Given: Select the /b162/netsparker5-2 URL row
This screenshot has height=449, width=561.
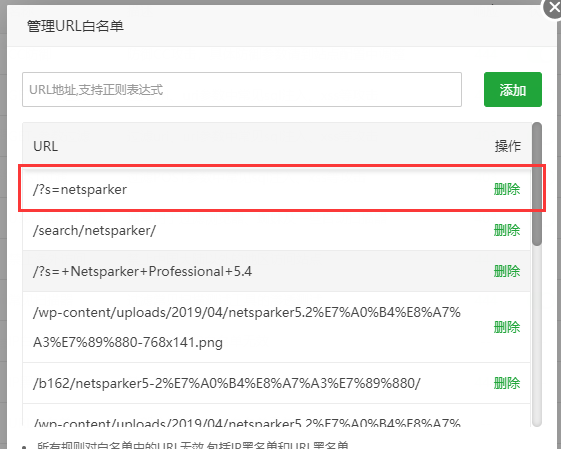Looking at the screenshot, I should tap(276, 383).
